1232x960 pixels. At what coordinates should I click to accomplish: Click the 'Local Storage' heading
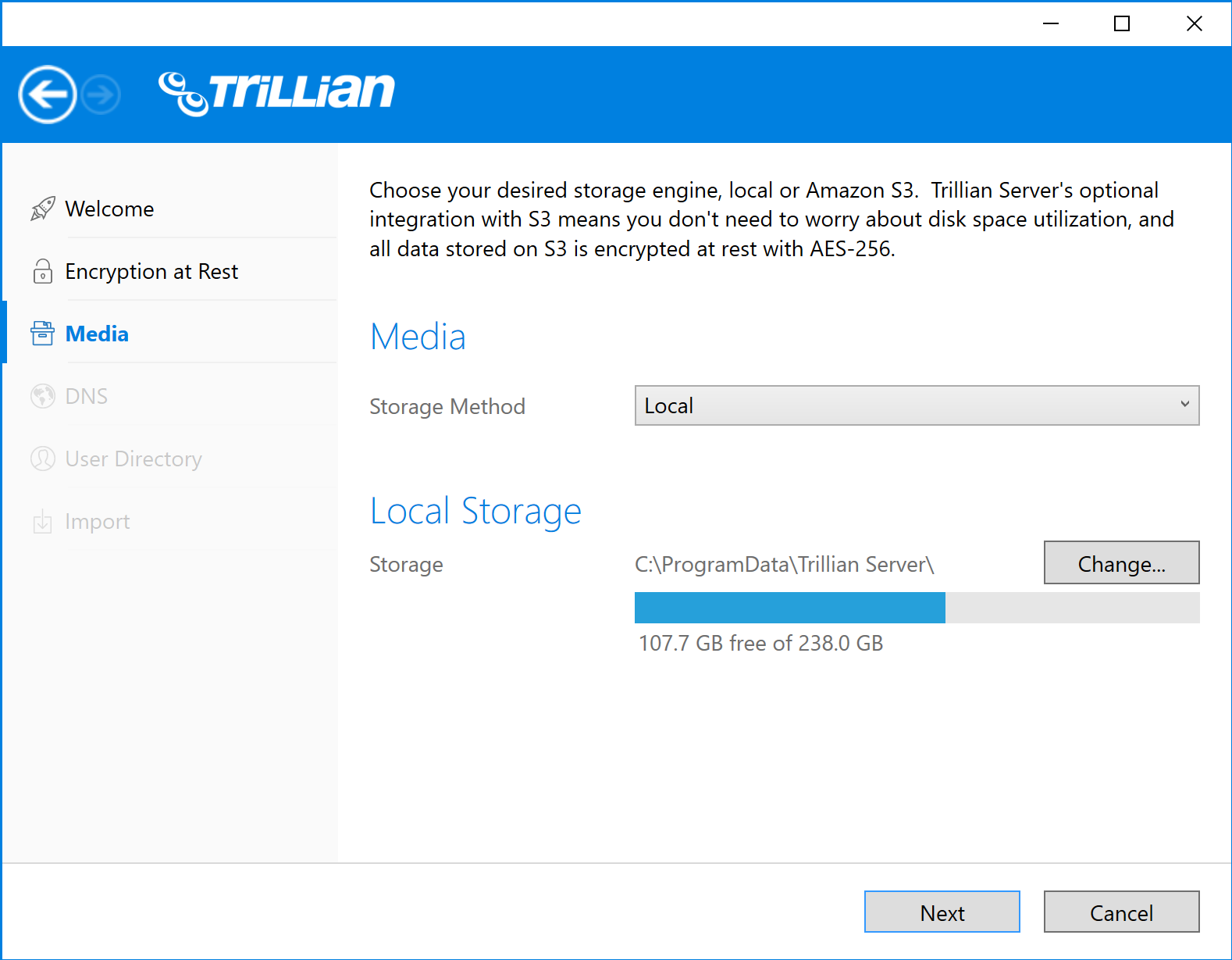[475, 511]
